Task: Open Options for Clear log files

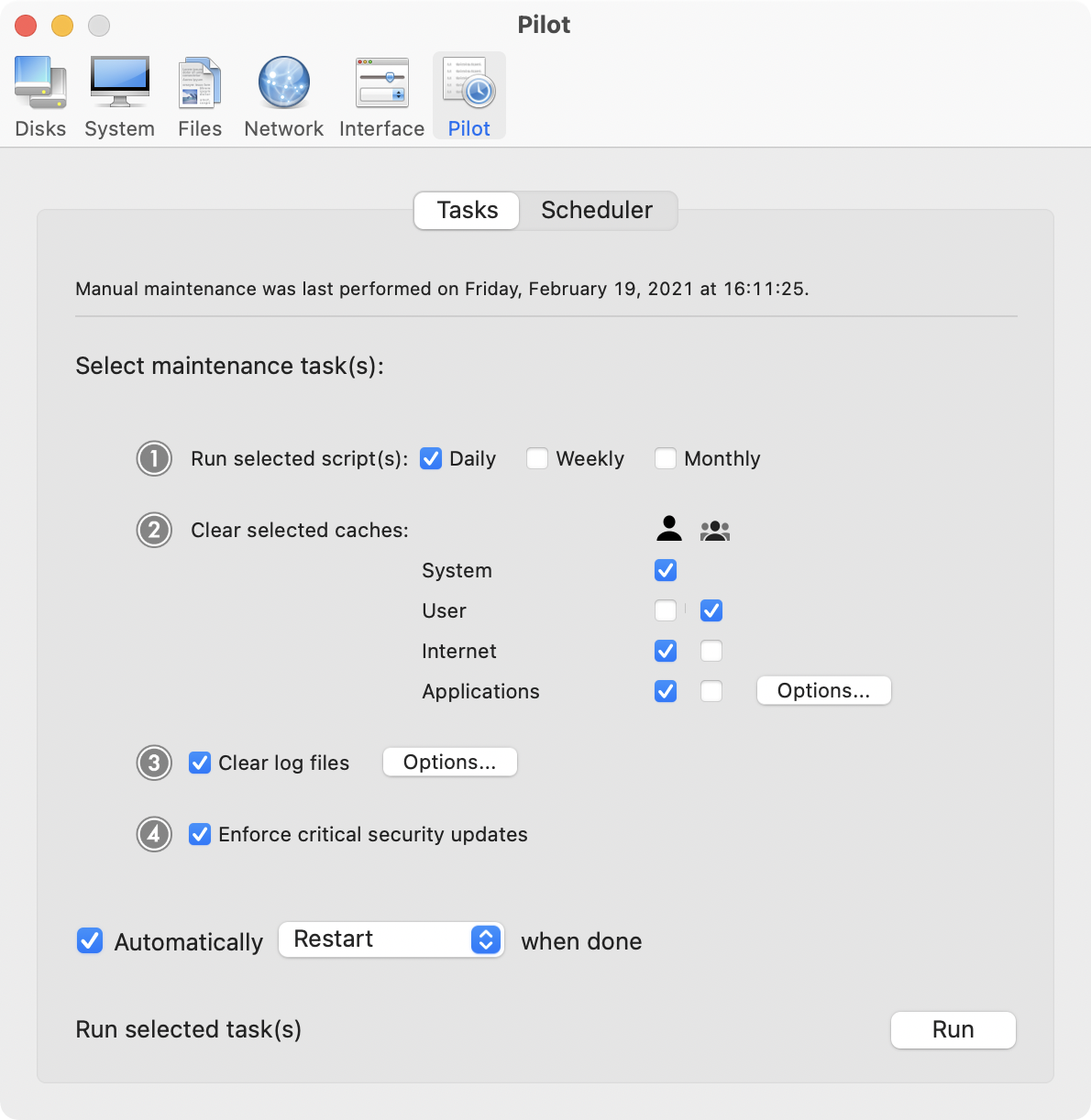Action: pos(449,762)
